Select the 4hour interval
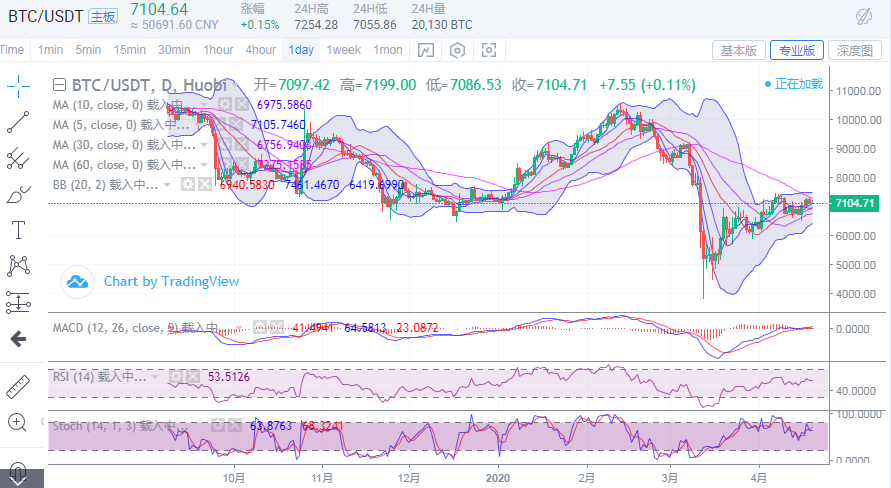The height and width of the screenshot is (488, 891). tap(260, 50)
